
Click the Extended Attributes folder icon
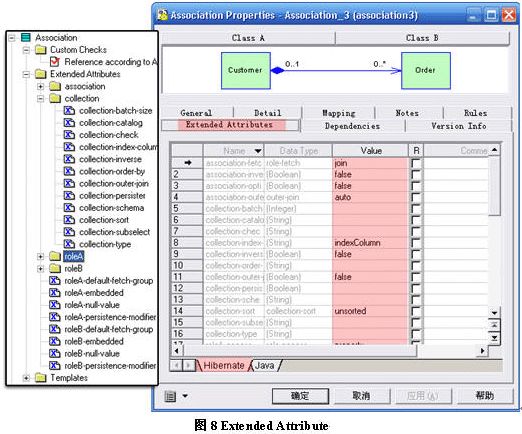click(x=40, y=74)
